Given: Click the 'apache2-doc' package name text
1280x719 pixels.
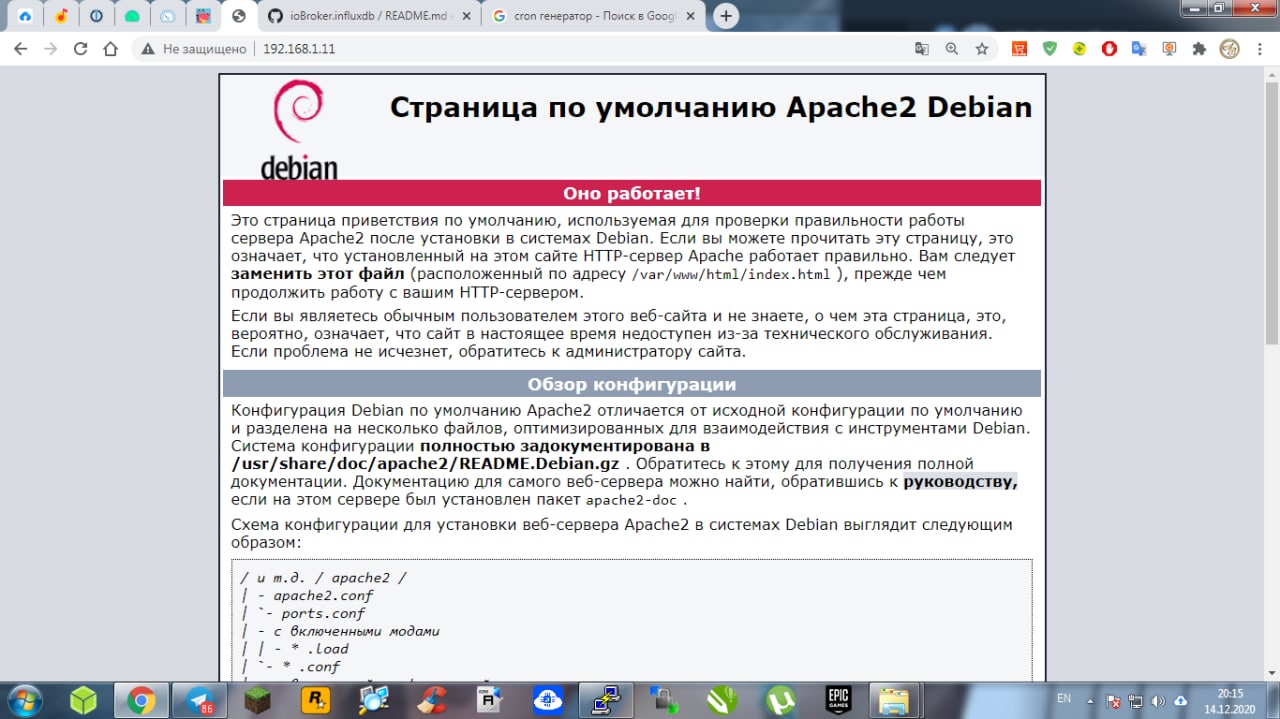Looking at the screenshot, I should [632, 500].
